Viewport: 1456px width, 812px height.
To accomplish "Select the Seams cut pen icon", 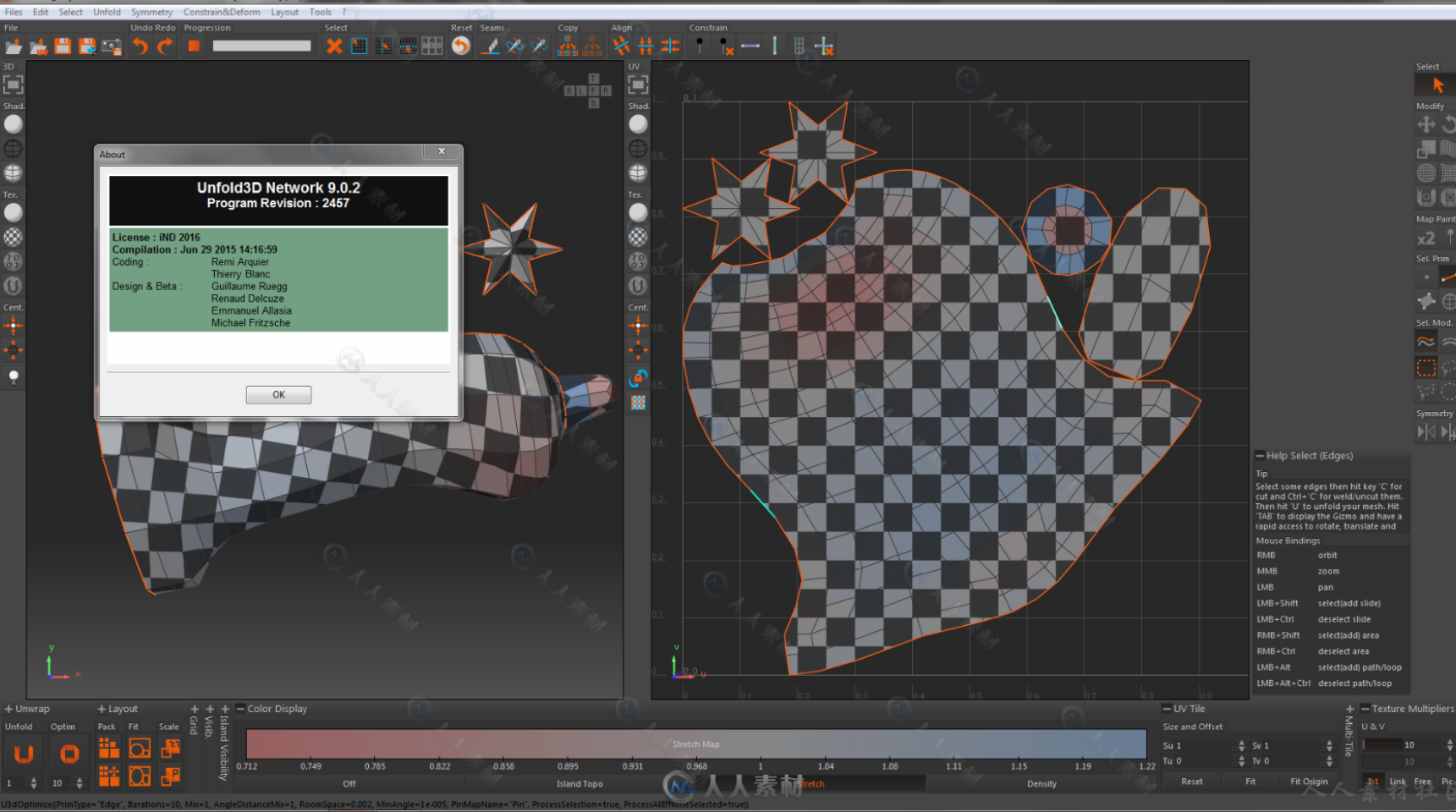I will (491, 47).
